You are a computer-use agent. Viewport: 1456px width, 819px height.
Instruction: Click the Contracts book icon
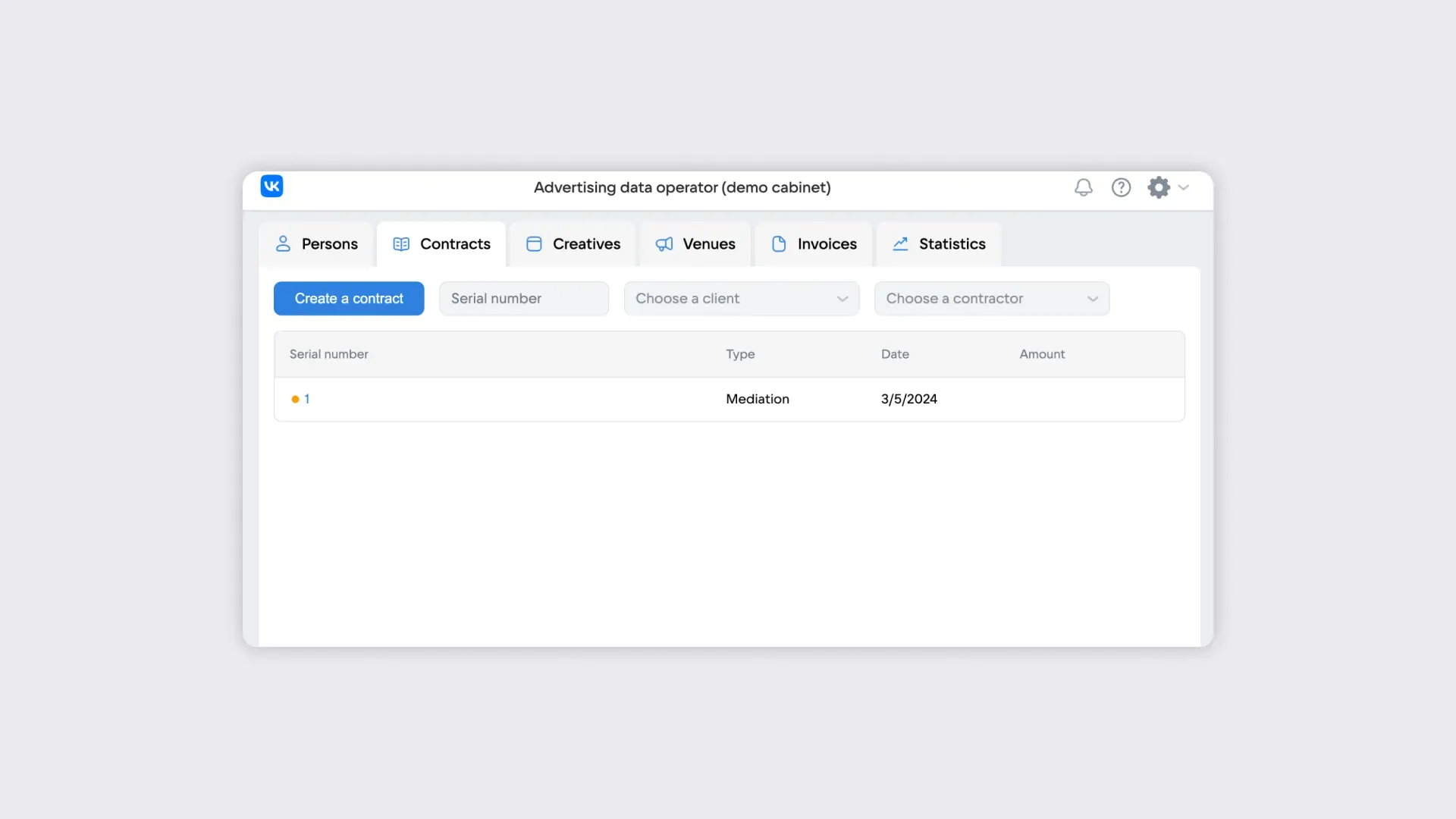[x=401, y=244]
